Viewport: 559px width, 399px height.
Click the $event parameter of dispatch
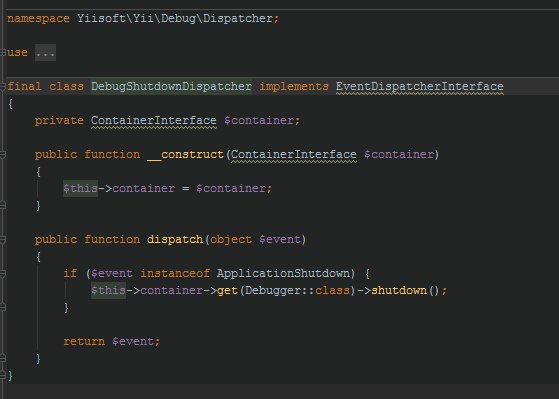[280, 240]
